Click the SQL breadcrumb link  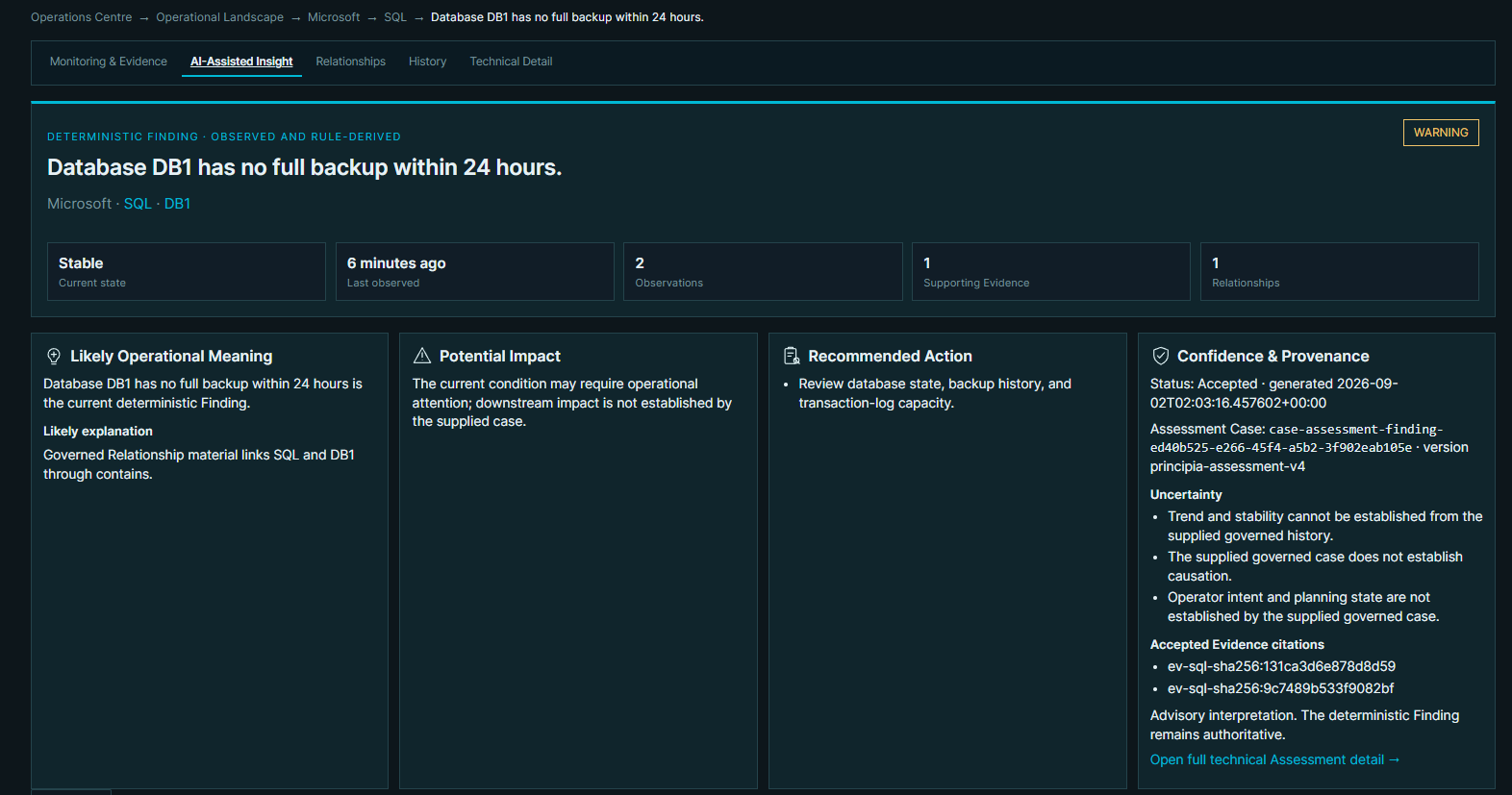395,17
